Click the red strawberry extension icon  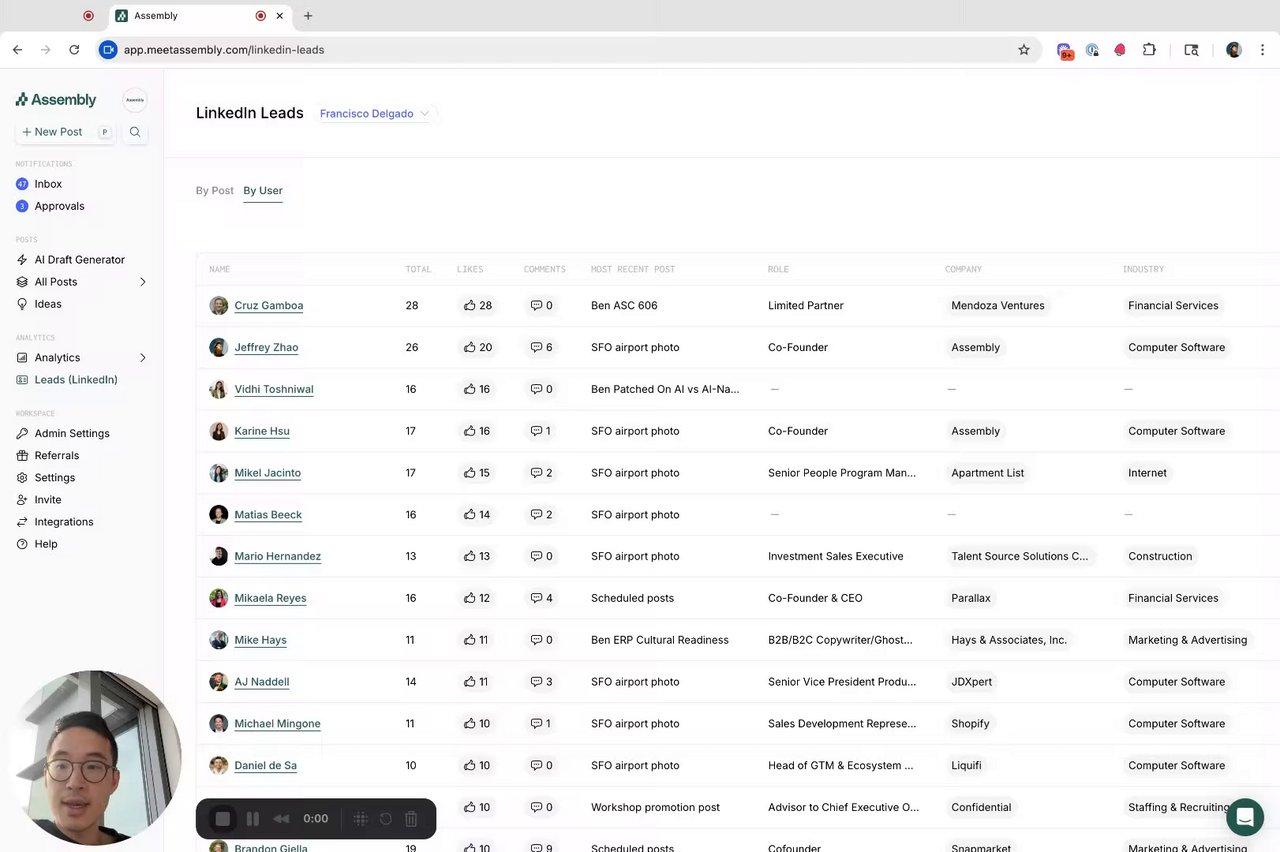(x=1120, y=50)
